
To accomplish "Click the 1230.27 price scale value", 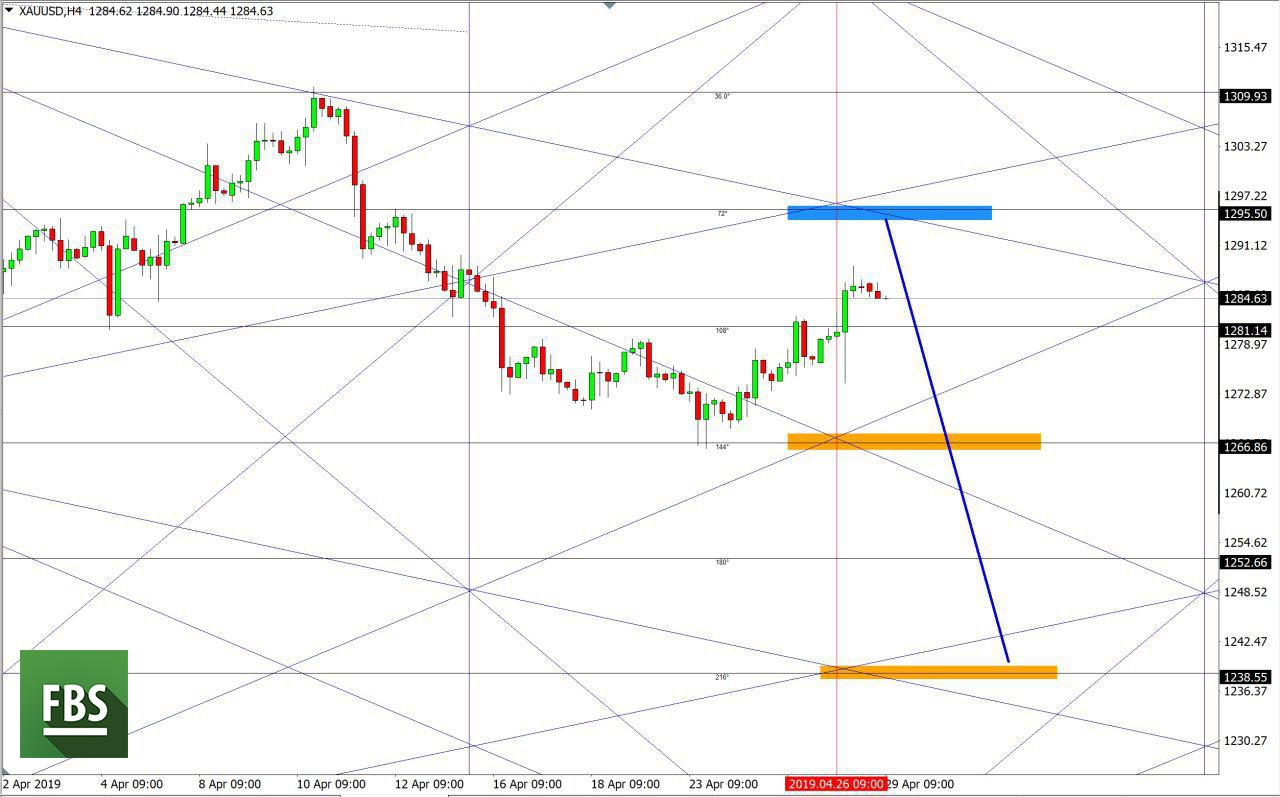I will [1246, 741].
